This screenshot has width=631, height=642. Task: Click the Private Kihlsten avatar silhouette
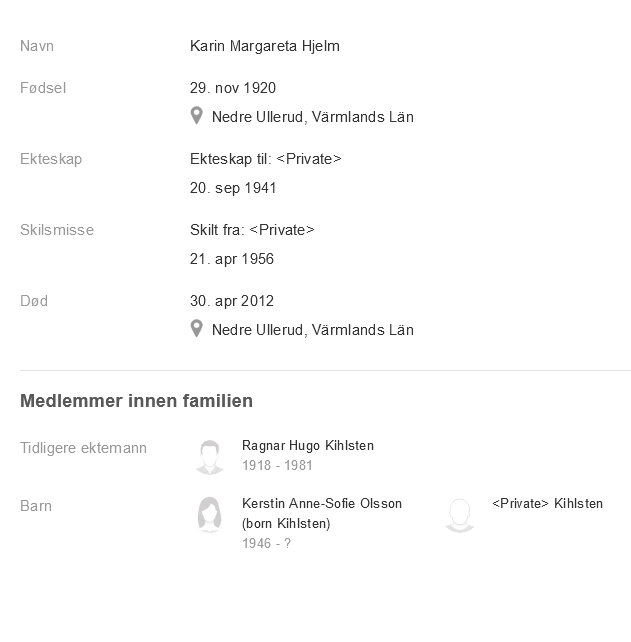click(x=459, y=515)
